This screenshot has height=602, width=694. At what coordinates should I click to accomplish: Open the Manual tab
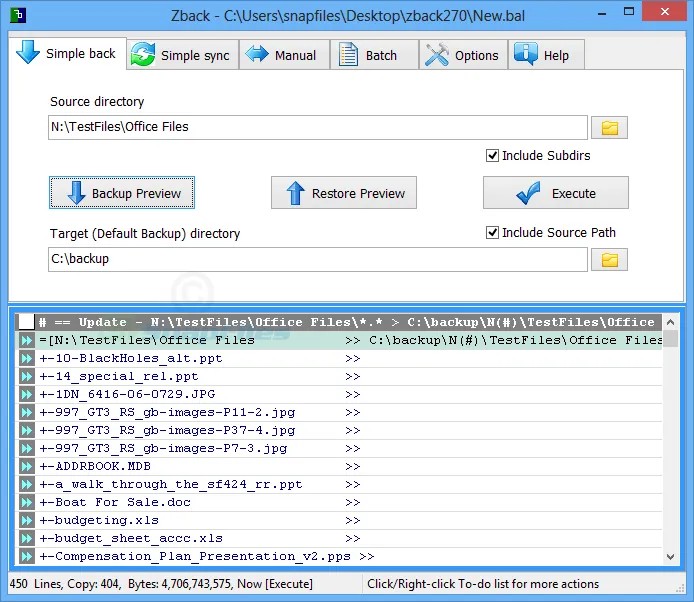(284, 55)
